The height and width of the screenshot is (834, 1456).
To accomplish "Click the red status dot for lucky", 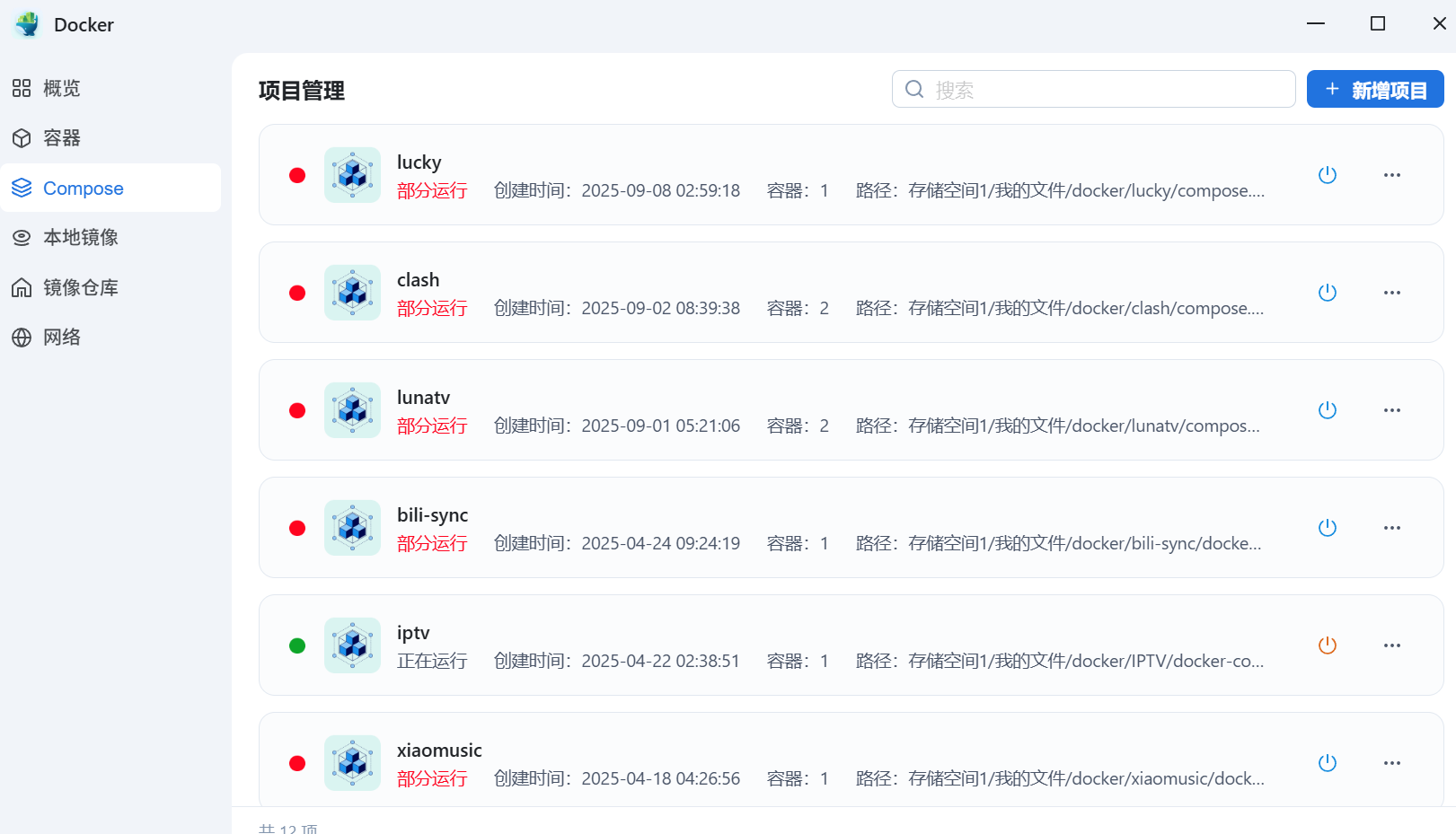I will [297, 175].
